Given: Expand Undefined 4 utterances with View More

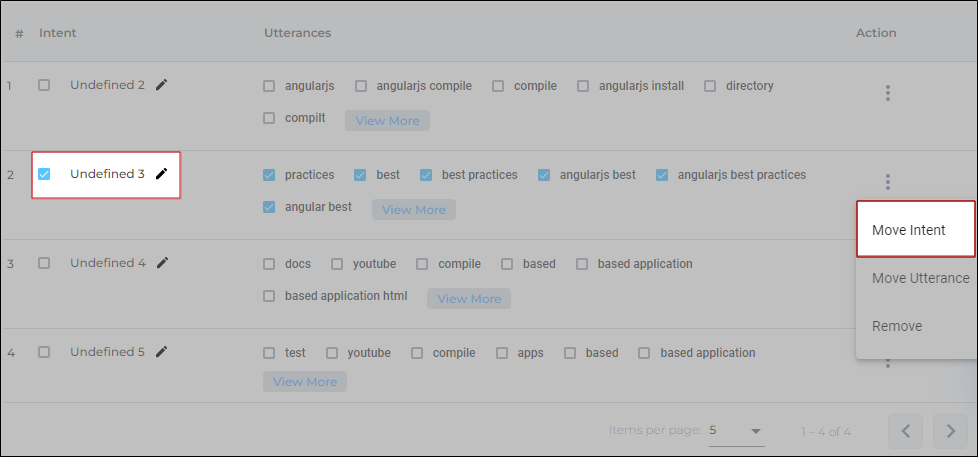Looking at the screenshot, I should click(469, 299).
